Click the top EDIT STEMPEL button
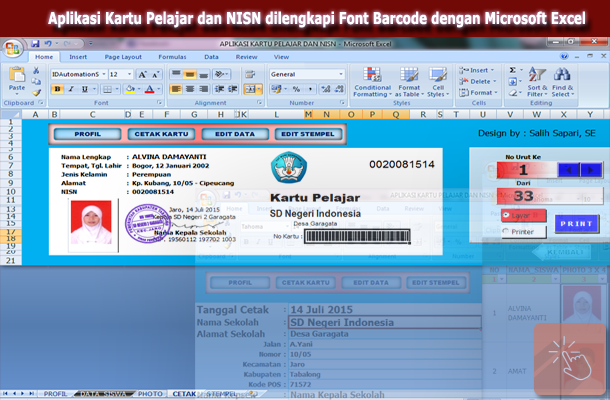This screenshot has height=400, width=610. tap(308, 134)
